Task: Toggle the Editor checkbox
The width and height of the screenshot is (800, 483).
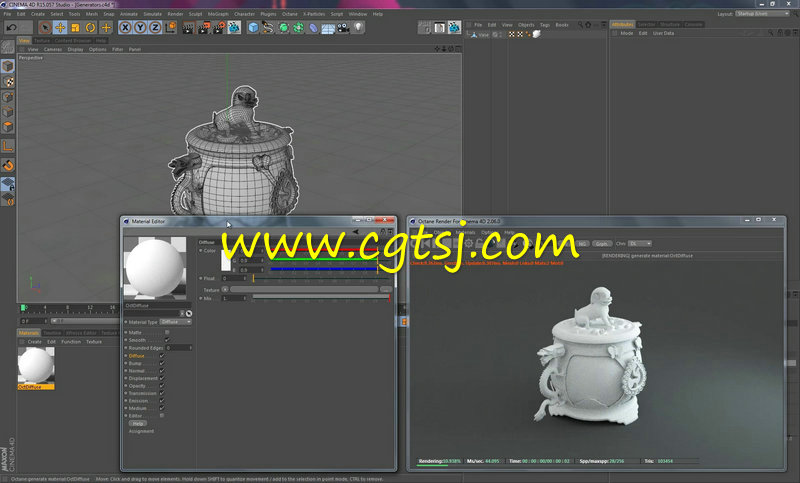Action: point(162,416)
